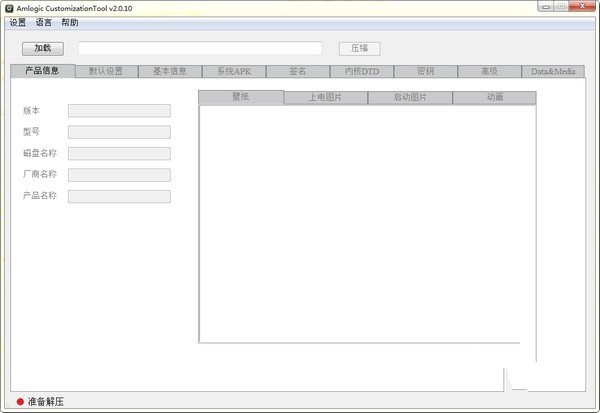Go to the 签名 tab
This screenshot has height=413, width=600.
(298, 72)
